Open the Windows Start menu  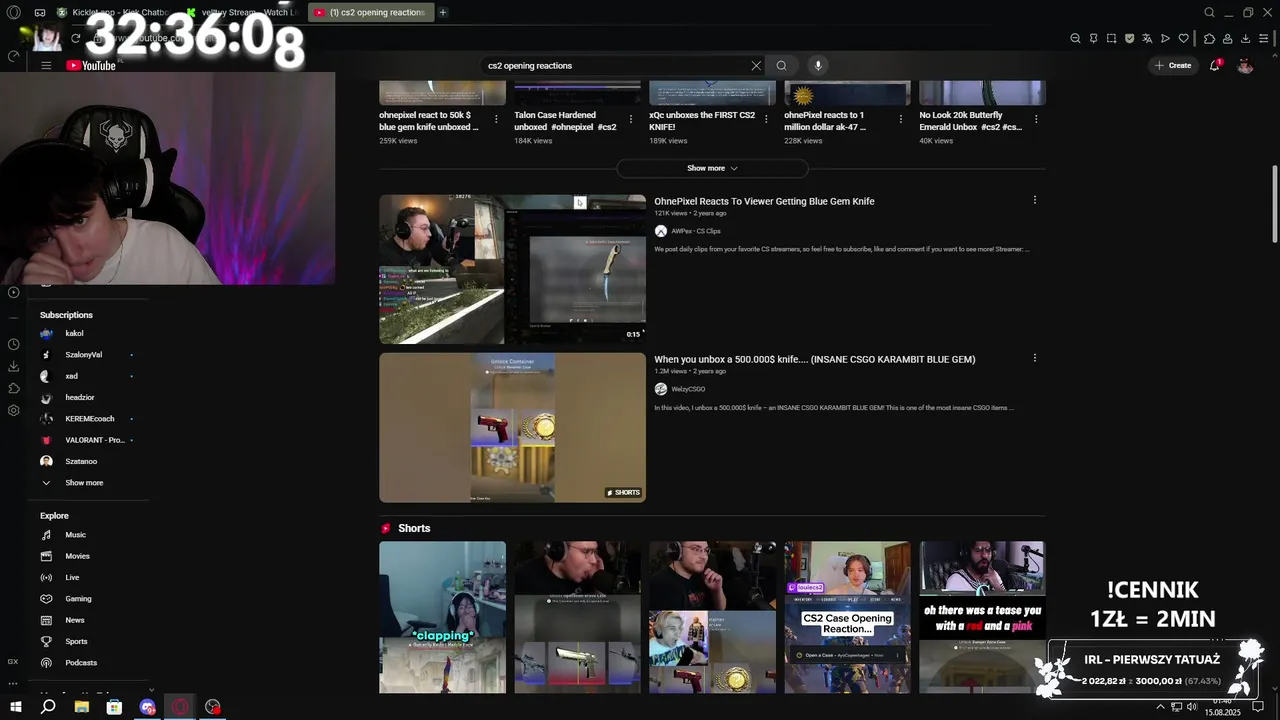tap(15, 707)
